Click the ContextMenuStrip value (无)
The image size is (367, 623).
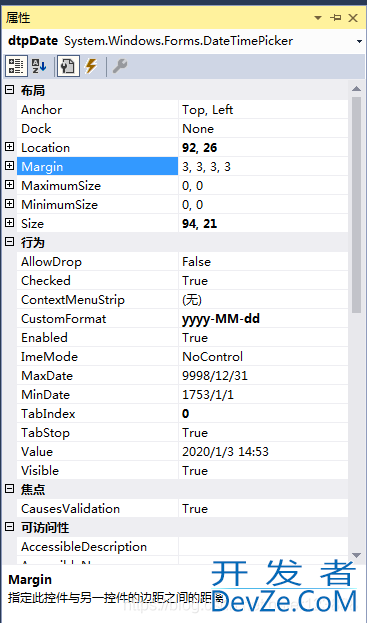192,300
